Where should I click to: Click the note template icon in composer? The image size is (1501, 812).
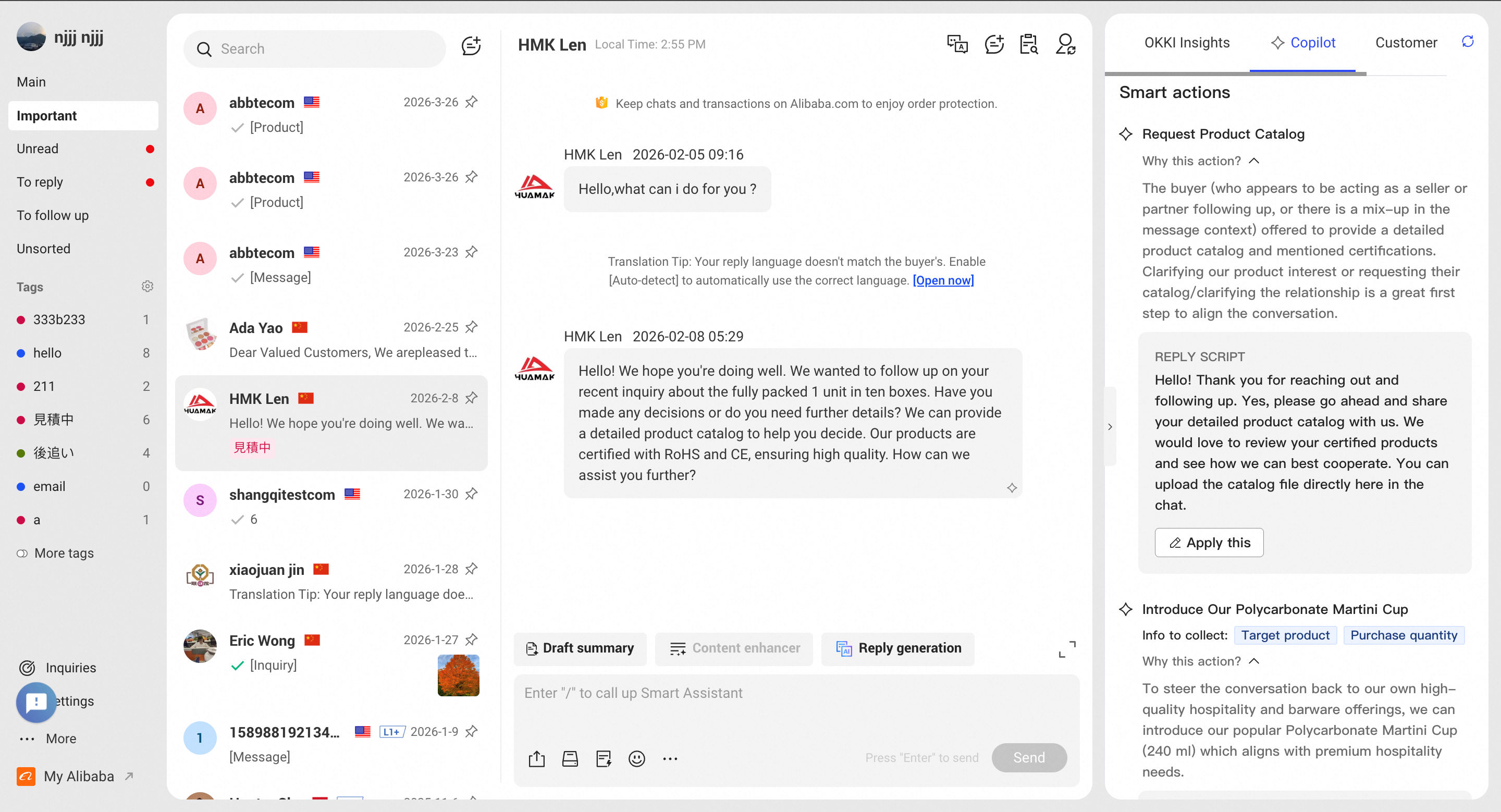point(604,758)
